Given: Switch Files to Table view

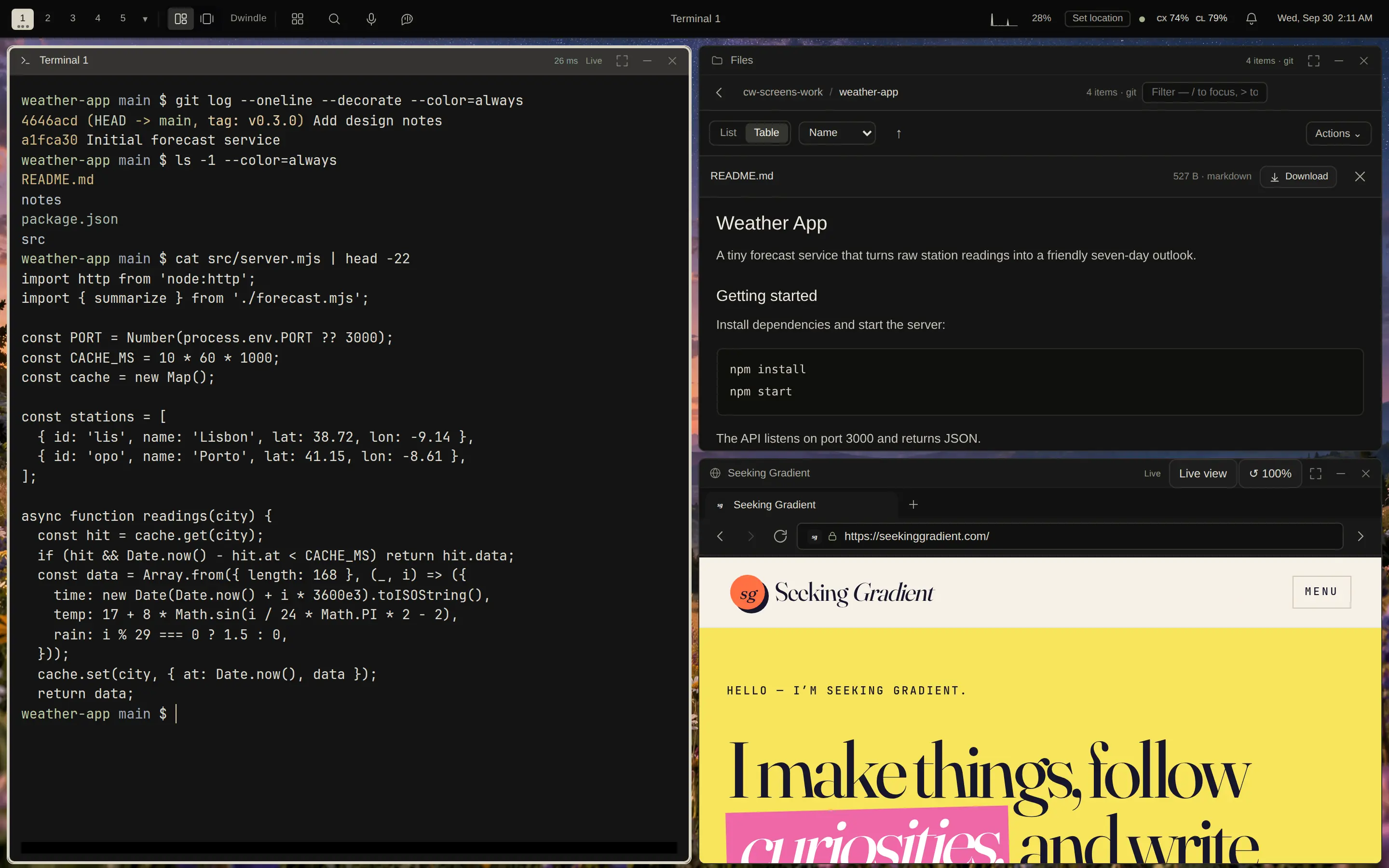Looking at the screenshot, I should coord(766,133).
